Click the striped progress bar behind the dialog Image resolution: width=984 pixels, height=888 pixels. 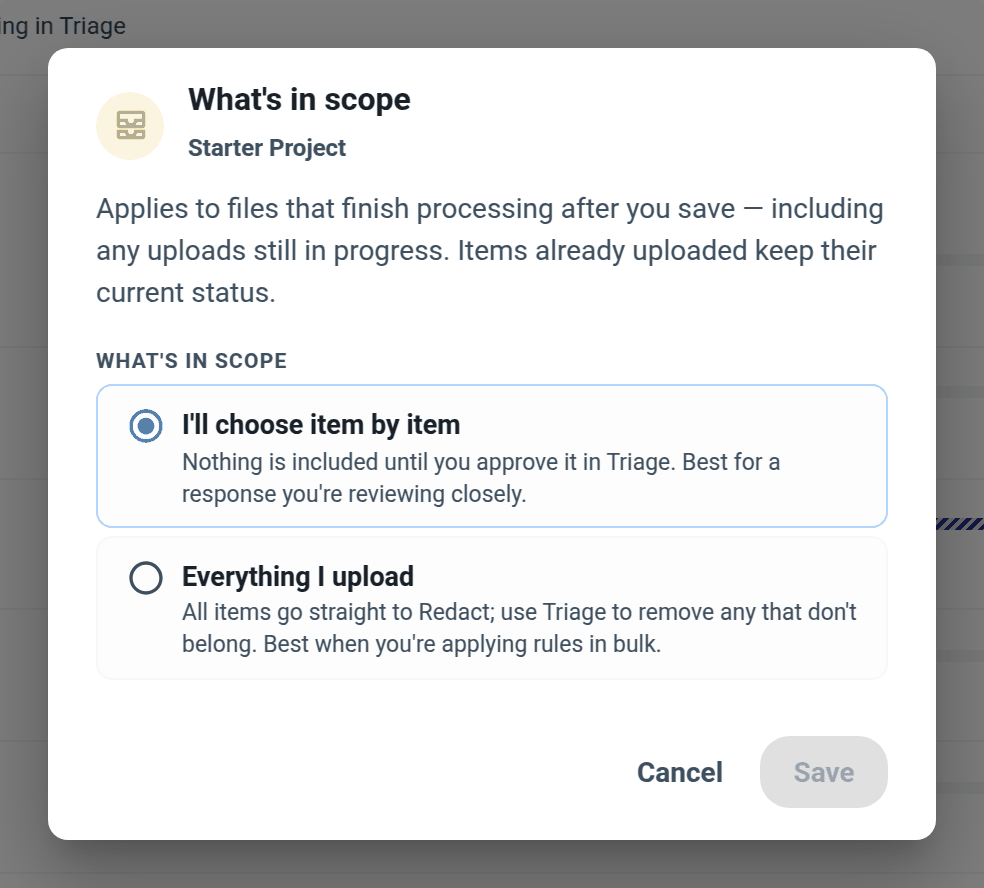click(x=960, y=524)
